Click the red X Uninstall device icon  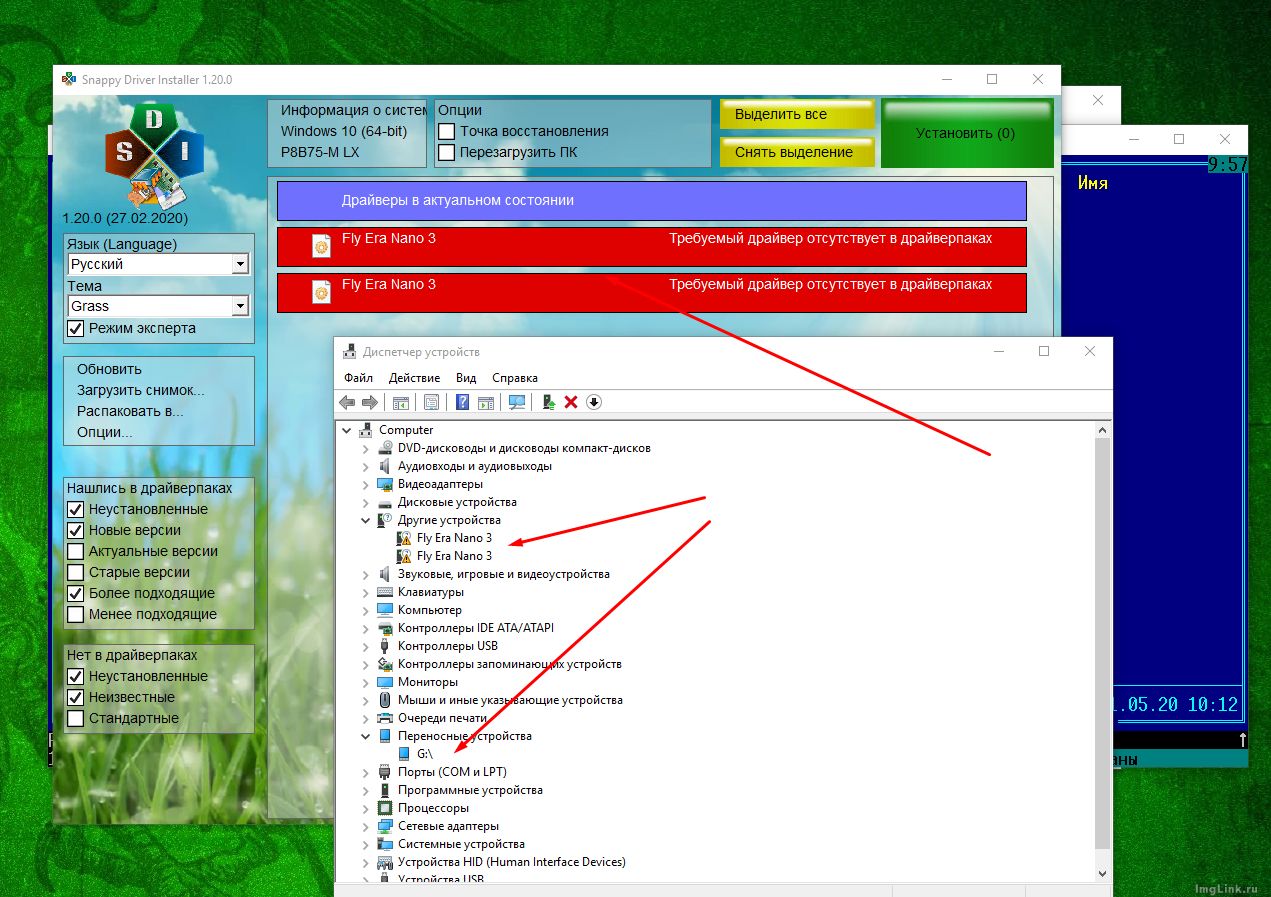coord(571,402)
